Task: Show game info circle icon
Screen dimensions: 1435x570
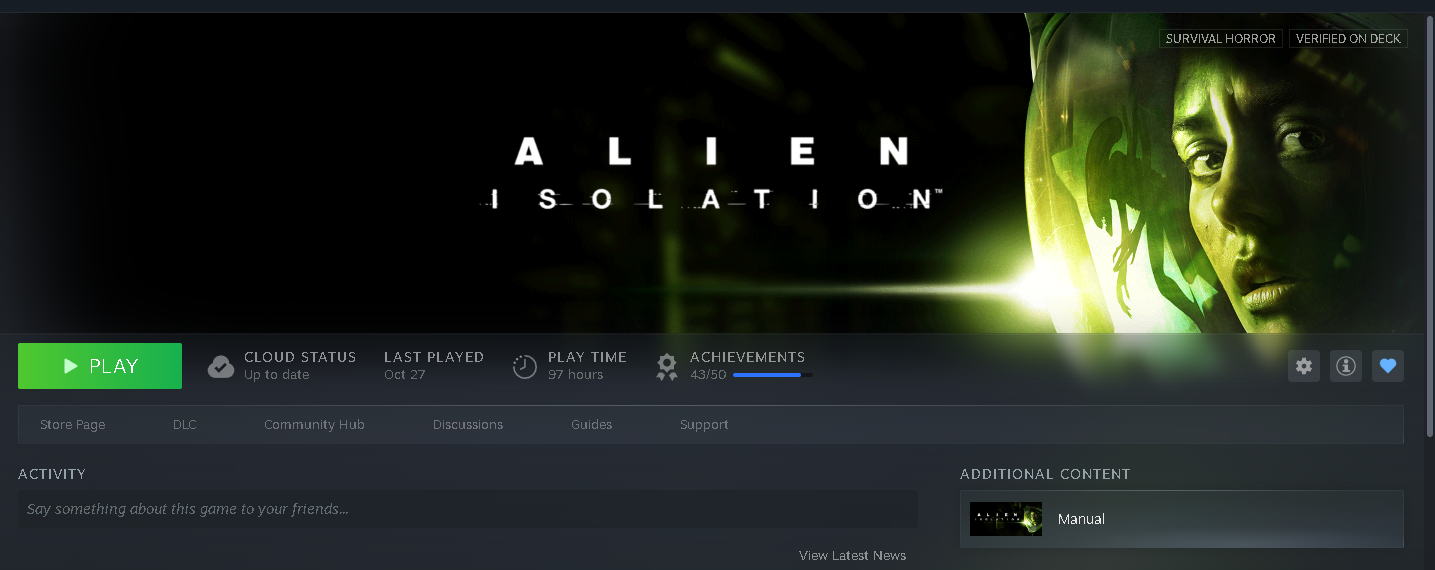Action: pos(1346,366)
